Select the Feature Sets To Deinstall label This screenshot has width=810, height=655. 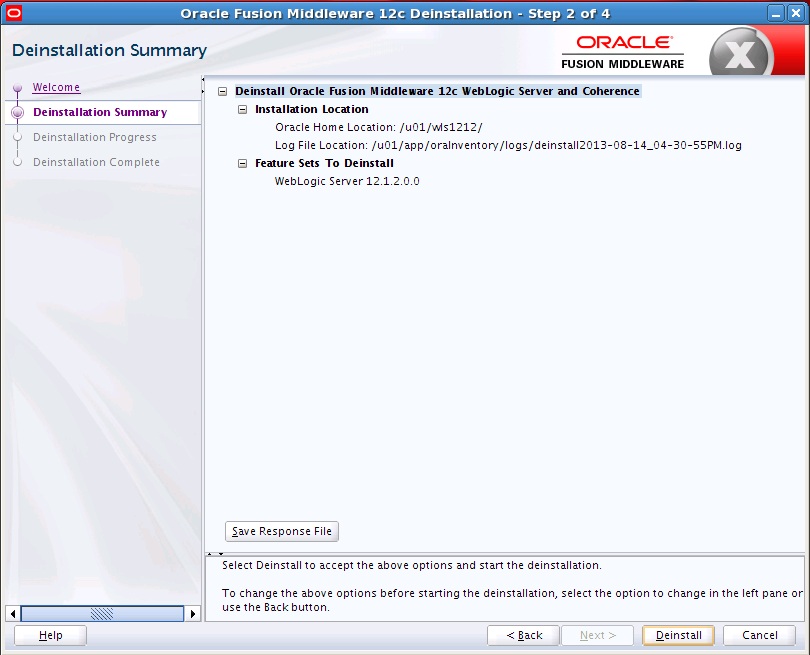click(324, 163)
